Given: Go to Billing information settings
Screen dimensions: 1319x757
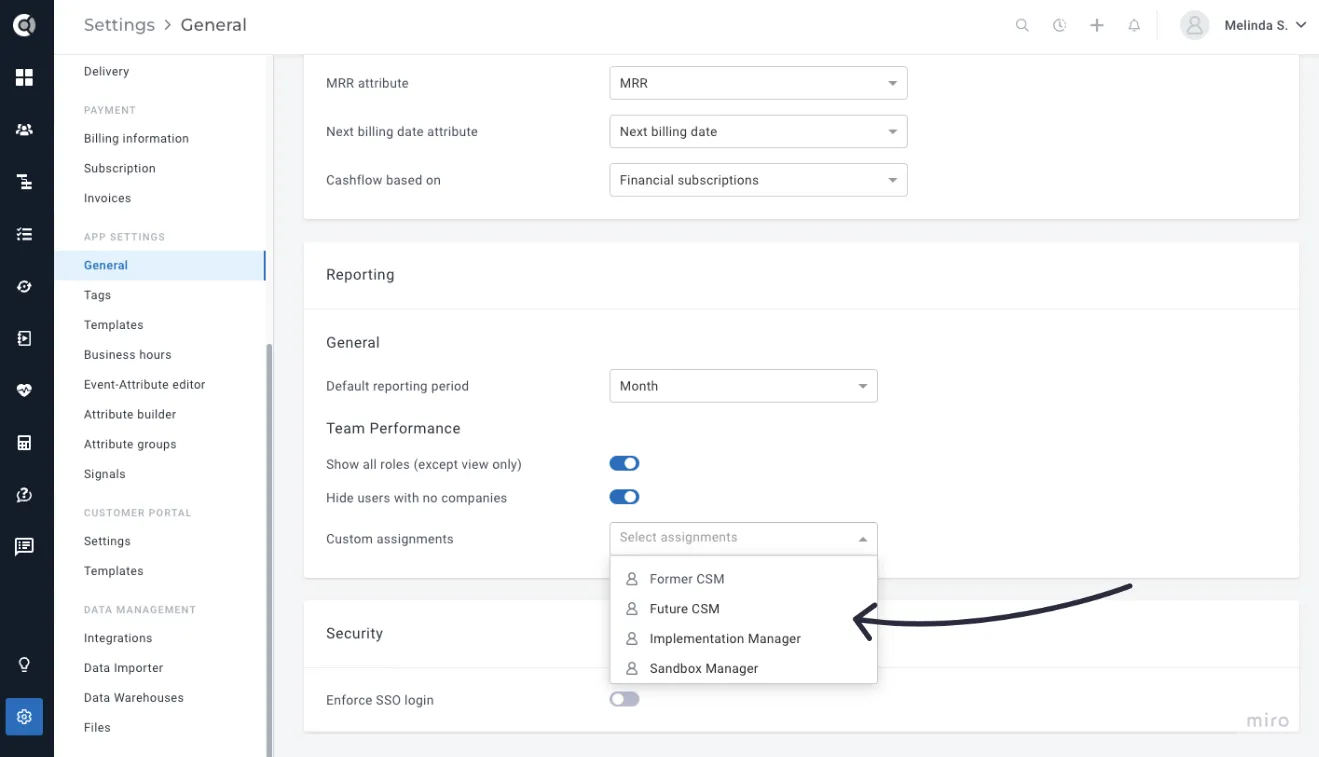Looking at the screenshot, I should (x=136, y=139).
